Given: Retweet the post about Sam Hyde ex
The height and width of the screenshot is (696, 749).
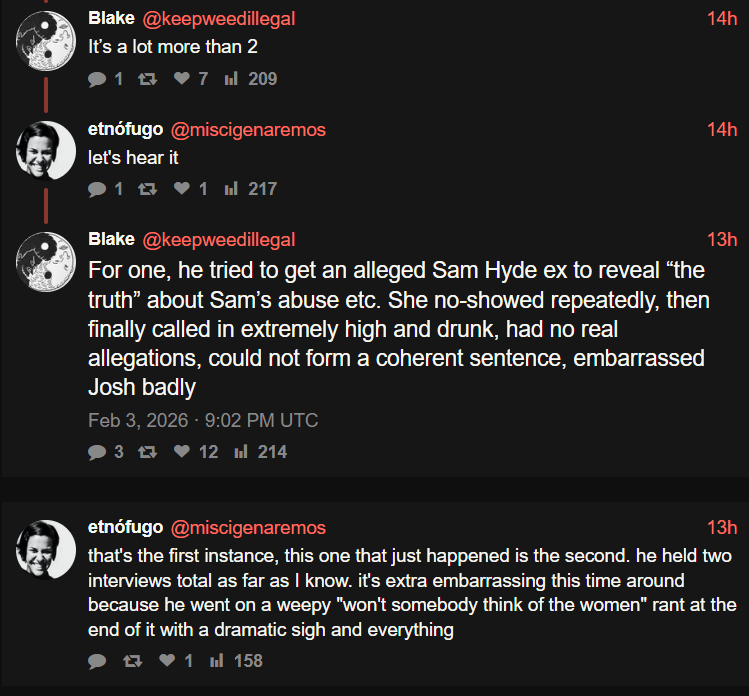Looking at the screenshot, I should 147,452.
